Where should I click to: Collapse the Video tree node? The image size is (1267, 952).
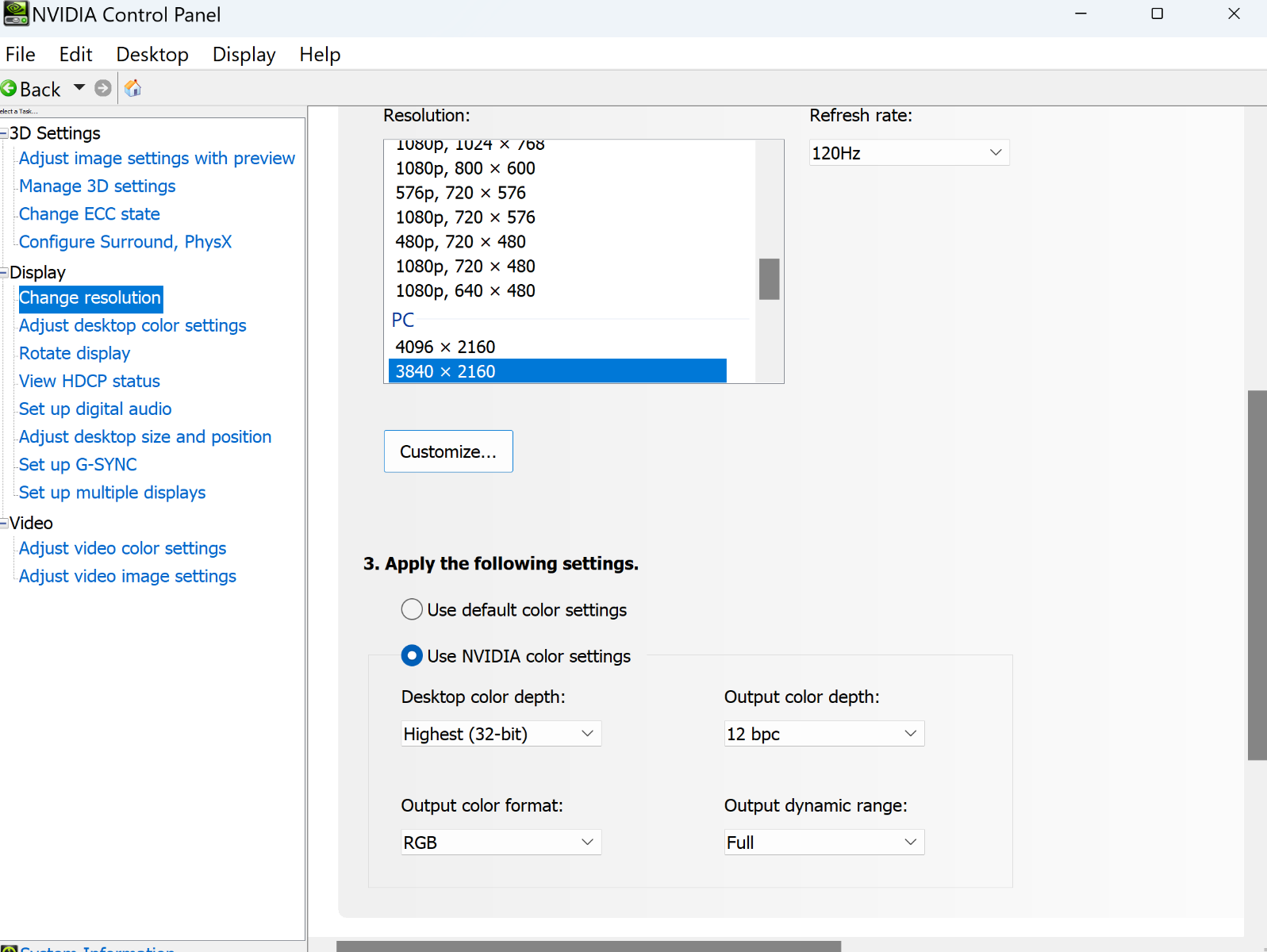[x=4, y=523]
